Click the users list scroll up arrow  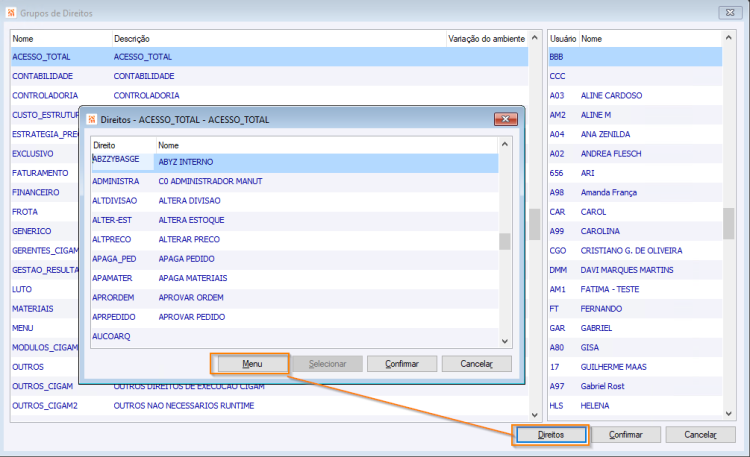pyautogui.click(x=728, y=37)
